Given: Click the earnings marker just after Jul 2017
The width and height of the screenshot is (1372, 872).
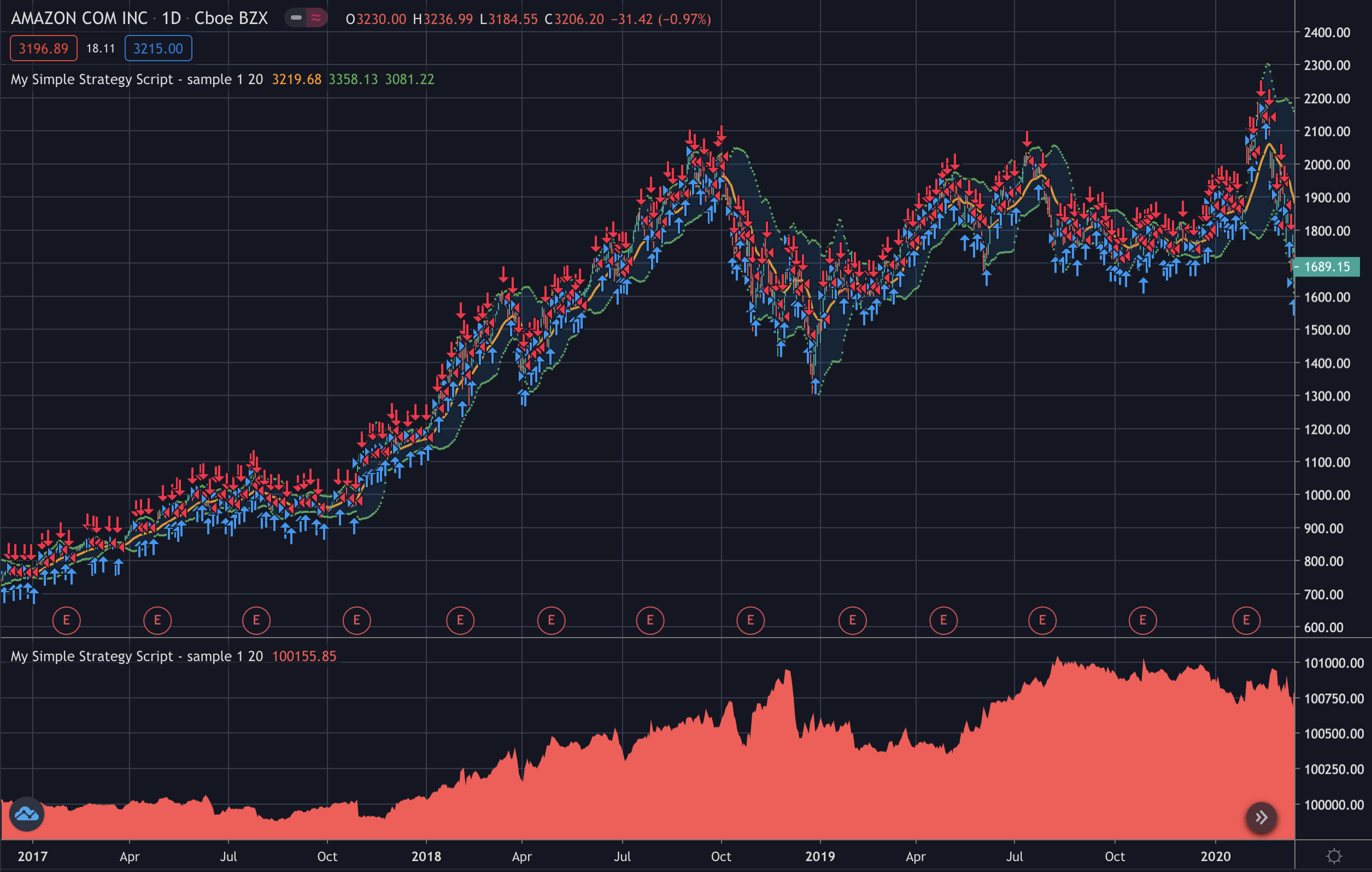Looking at the screenshot, I should (256, 620).
